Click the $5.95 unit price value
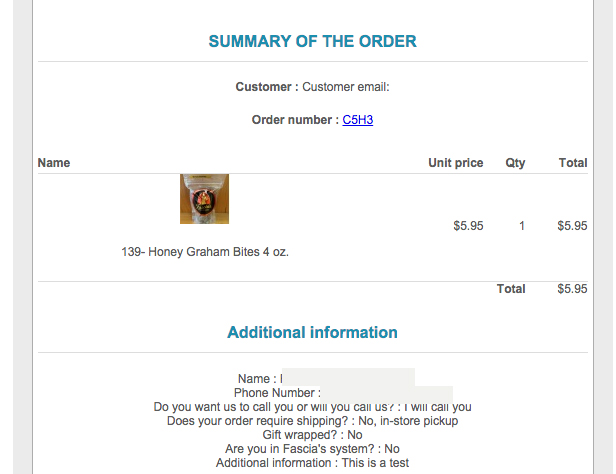The width and height of the screenshot is (616, 474). (x=468, y=226)
